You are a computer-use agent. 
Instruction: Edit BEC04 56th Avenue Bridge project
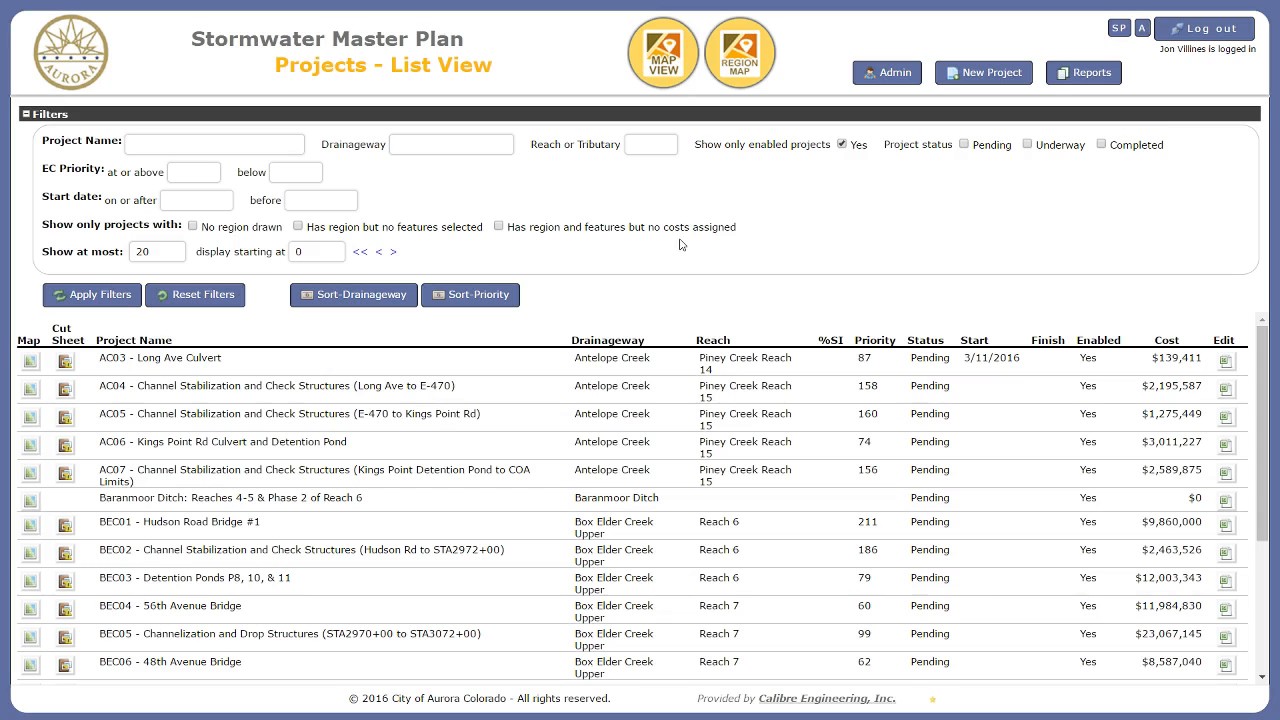click(x=1226, y=609)
